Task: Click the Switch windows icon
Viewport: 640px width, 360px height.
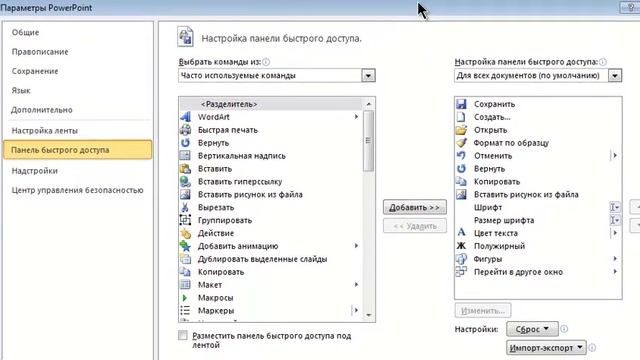Action: (461, 272)
